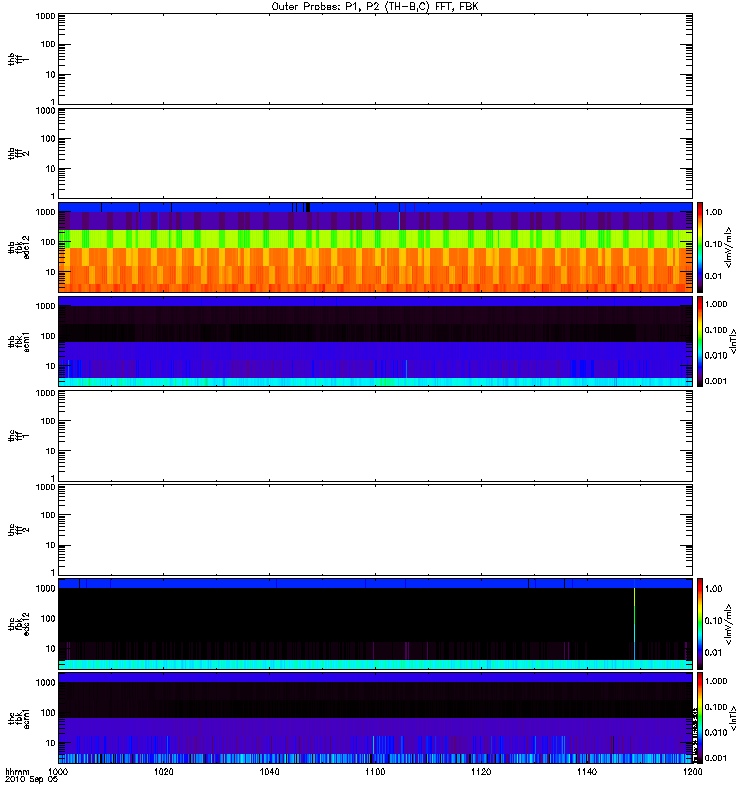The width and height of the screenshot is (750, 800).
Task: Click the '1040' time label on bottom axis
Action: click(269, 771)
